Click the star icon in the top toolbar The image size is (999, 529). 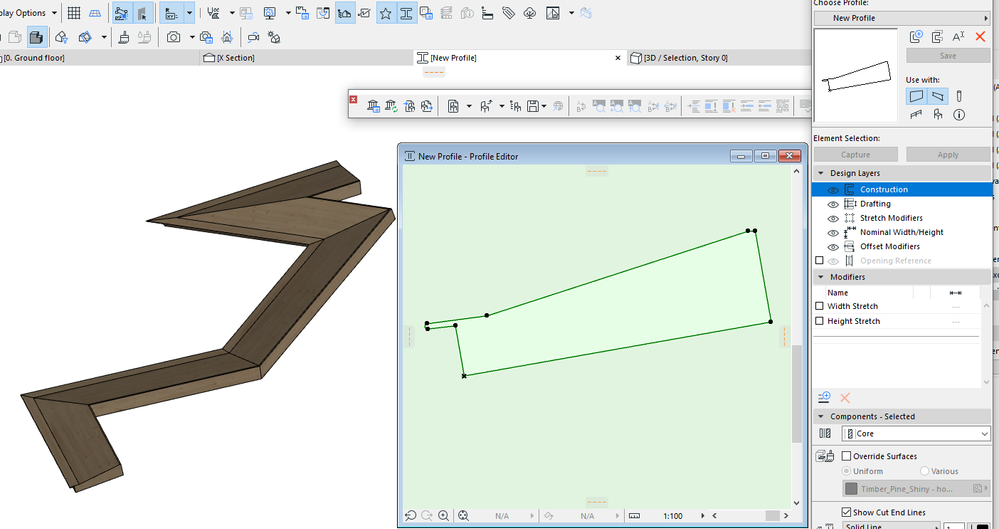click(385, 13)
